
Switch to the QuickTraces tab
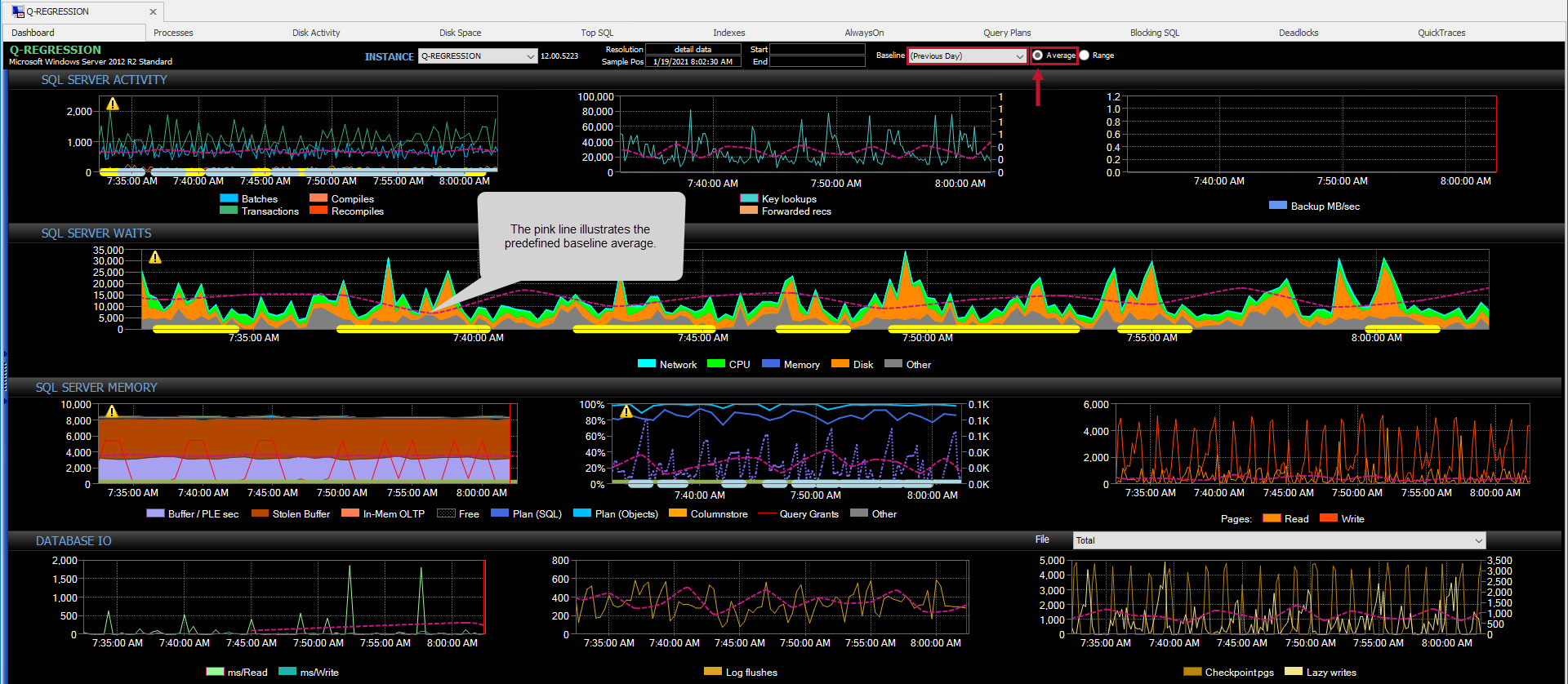[x=1441, y=33]
